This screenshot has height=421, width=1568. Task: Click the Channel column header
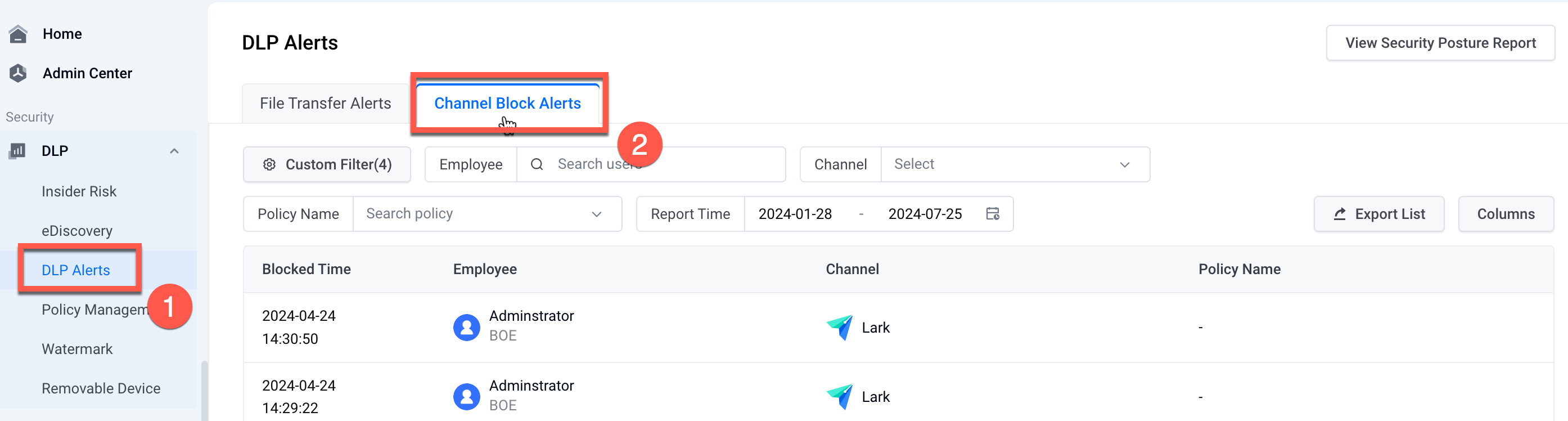[852, 269]
